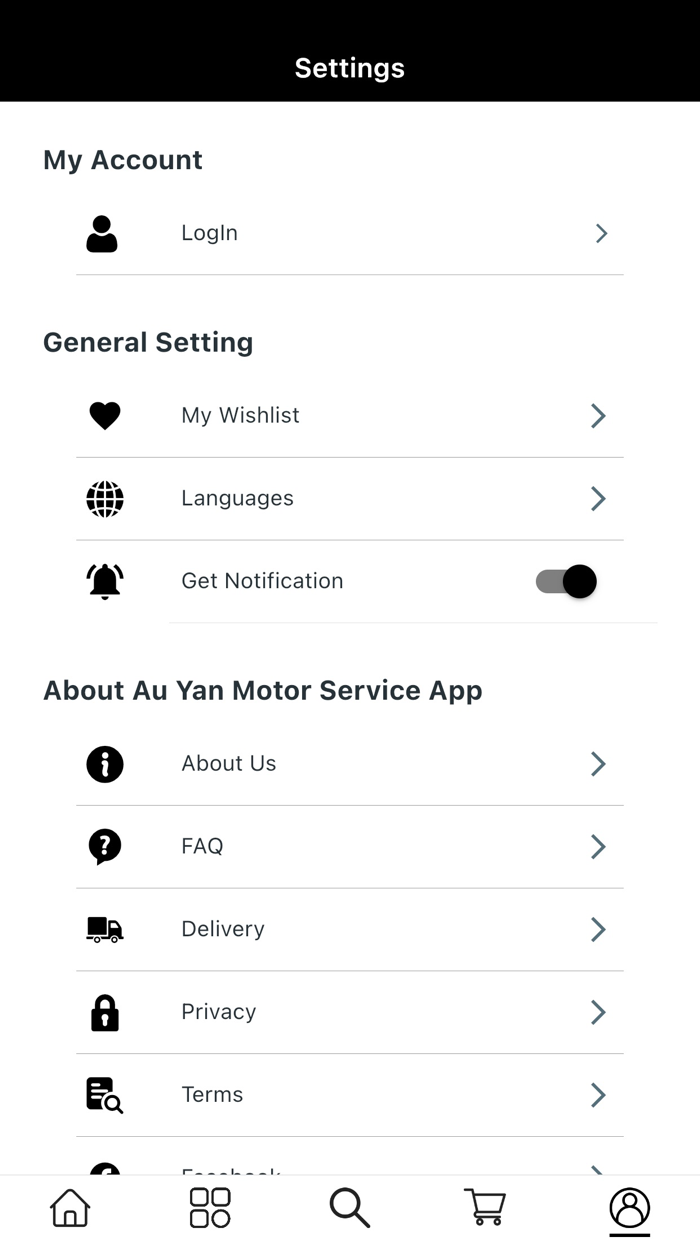
Task: Open the FAQ chevron arrow
Action: (x=597, y=846)
